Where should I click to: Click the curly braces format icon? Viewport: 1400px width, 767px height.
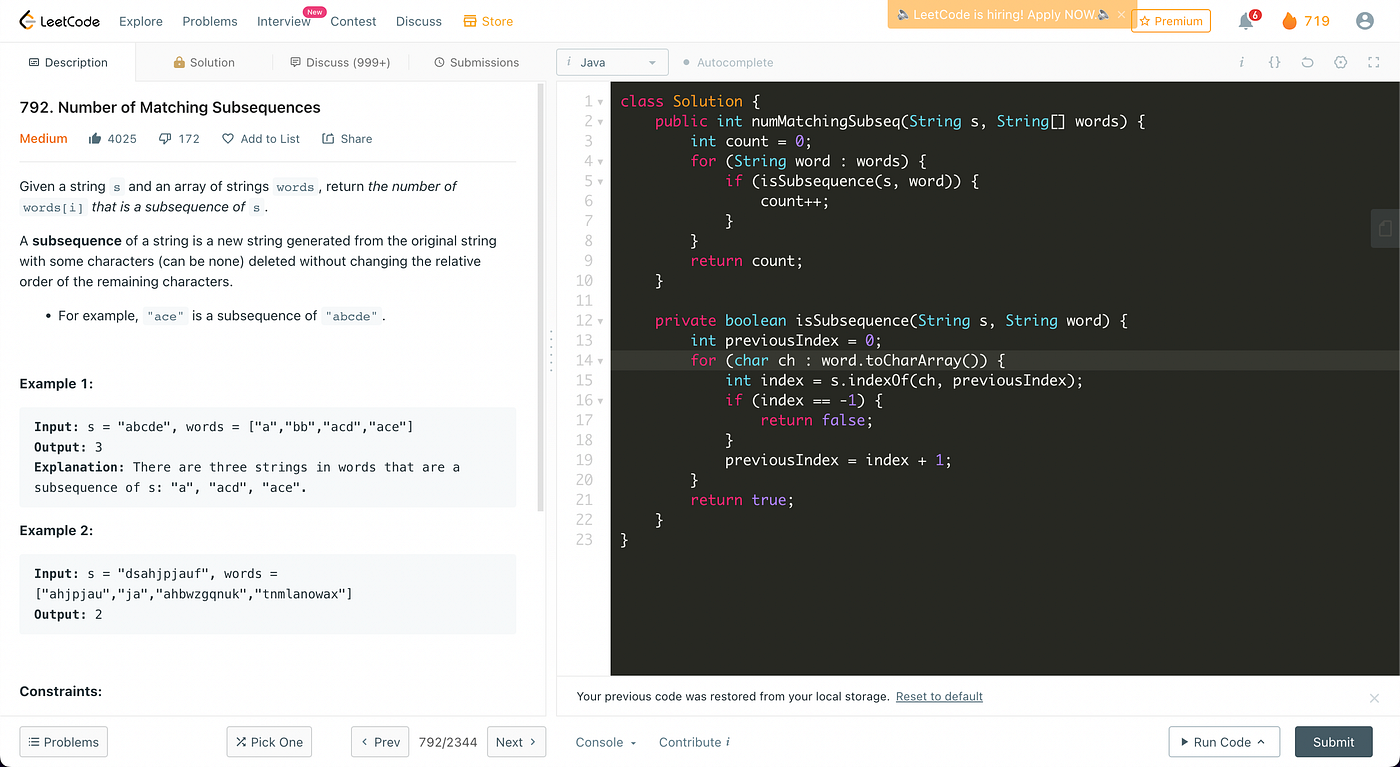[x=1274, y=62]
